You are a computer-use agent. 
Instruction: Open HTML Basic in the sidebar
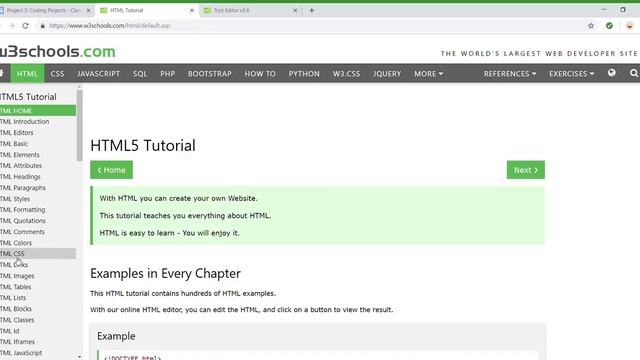coord(38,144)
